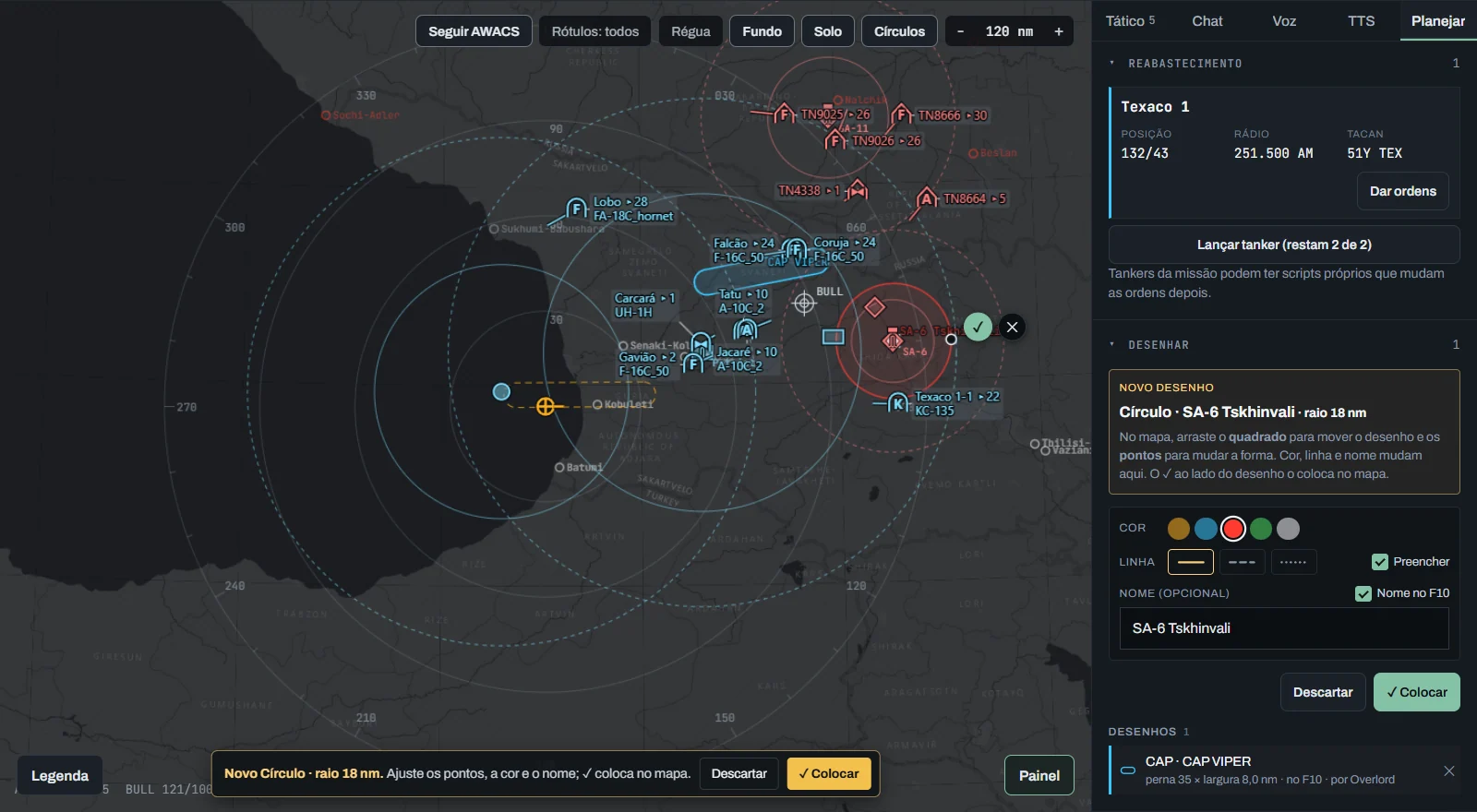Select the Gavião F-16C fighter icon
Image resolution: width=1477 pixels, height=812 pixels.
pyautogui.click(x=693, y=364)
